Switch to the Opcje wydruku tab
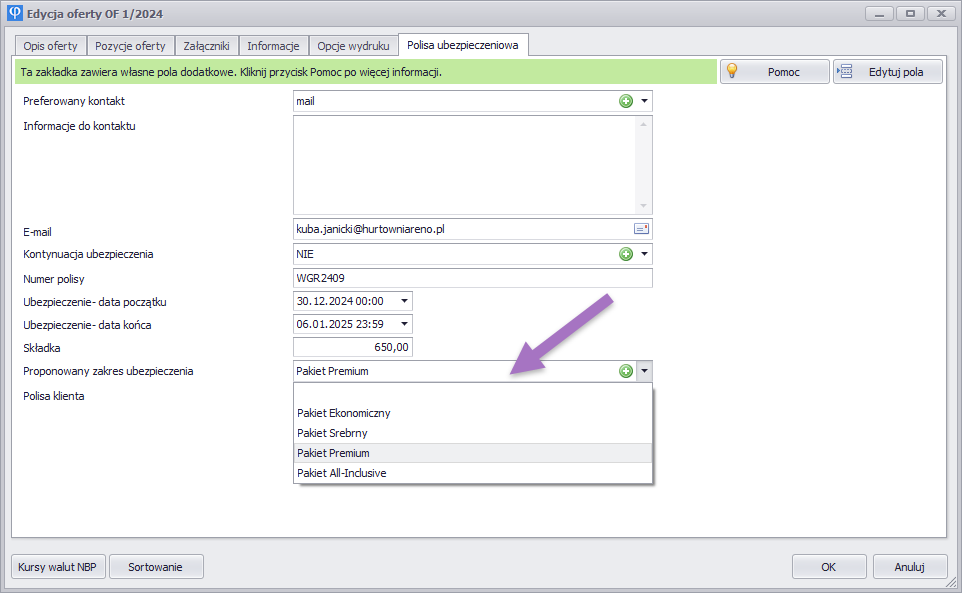Screen dimensions: 962x593 tap(353, 46)
